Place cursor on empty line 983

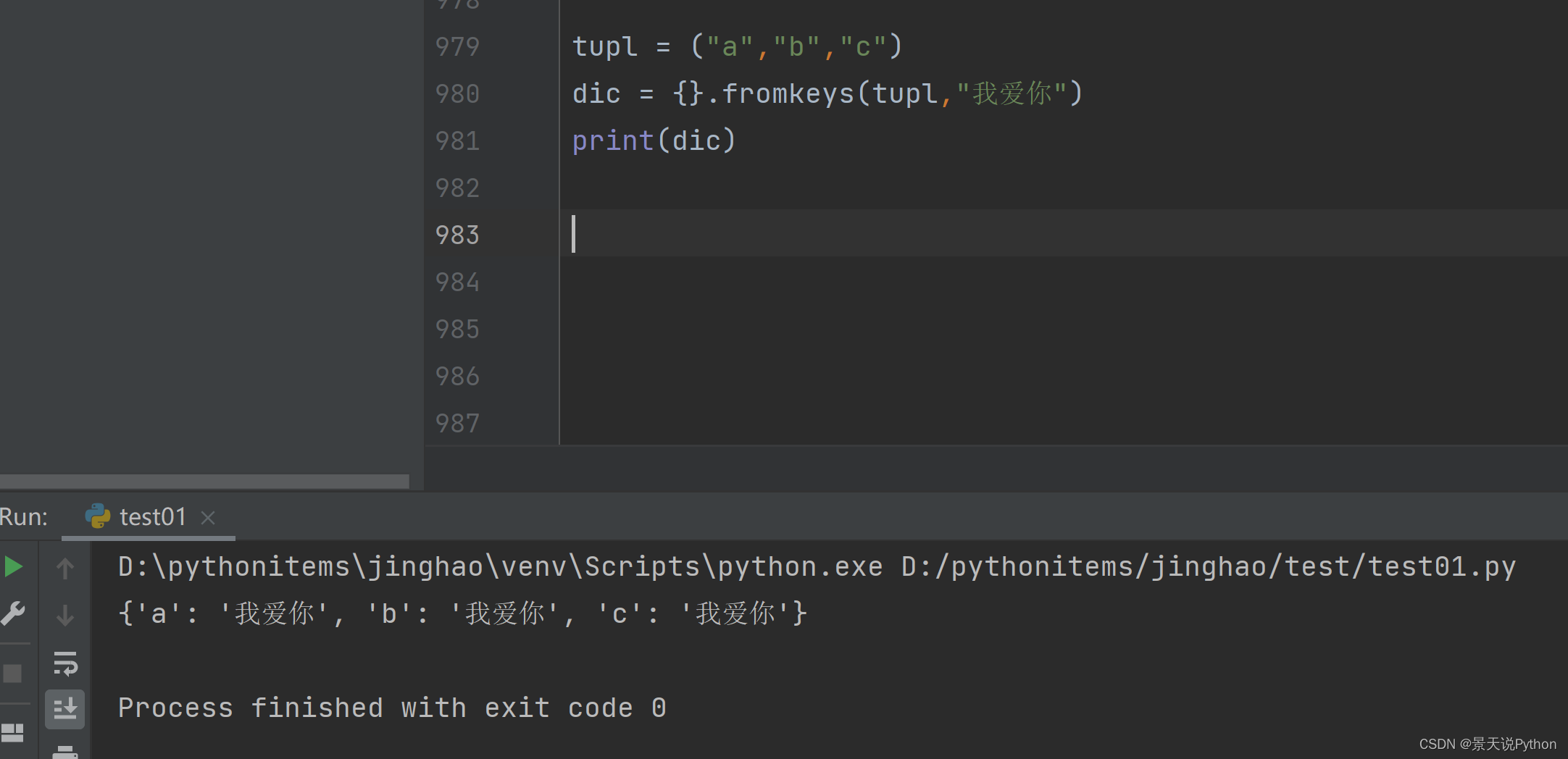(x=1064, y=234)
